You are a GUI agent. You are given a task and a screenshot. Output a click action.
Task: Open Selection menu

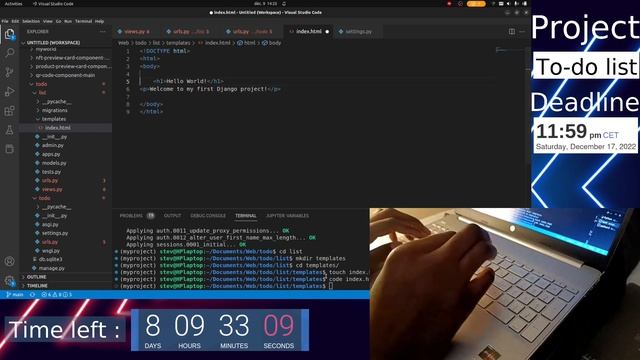[31, 21]
